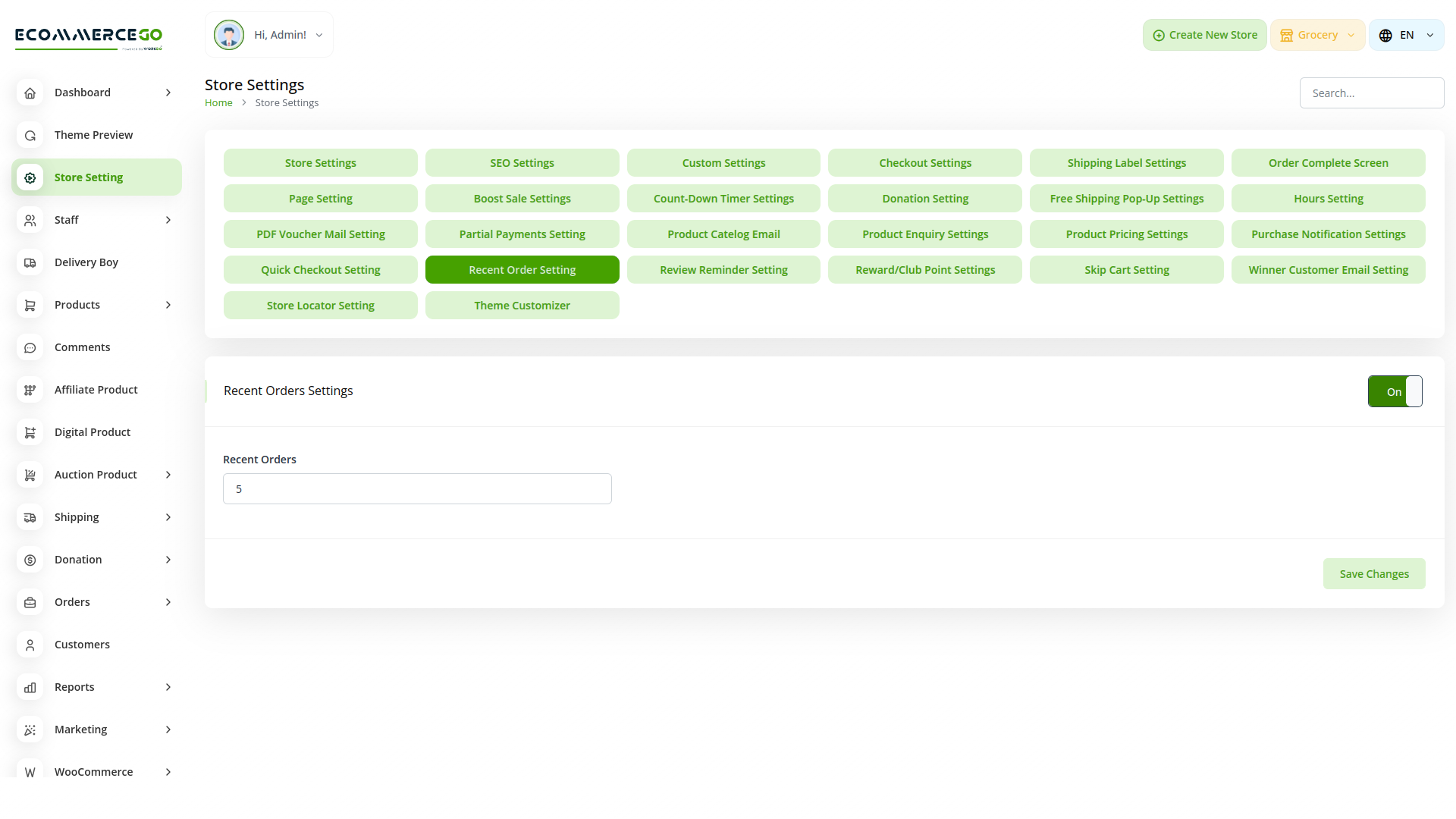Image resolution: width=1456 pixels, height=819 pixels.
Task: Open the Grocery store dropdown
Action: (1317, 35)
